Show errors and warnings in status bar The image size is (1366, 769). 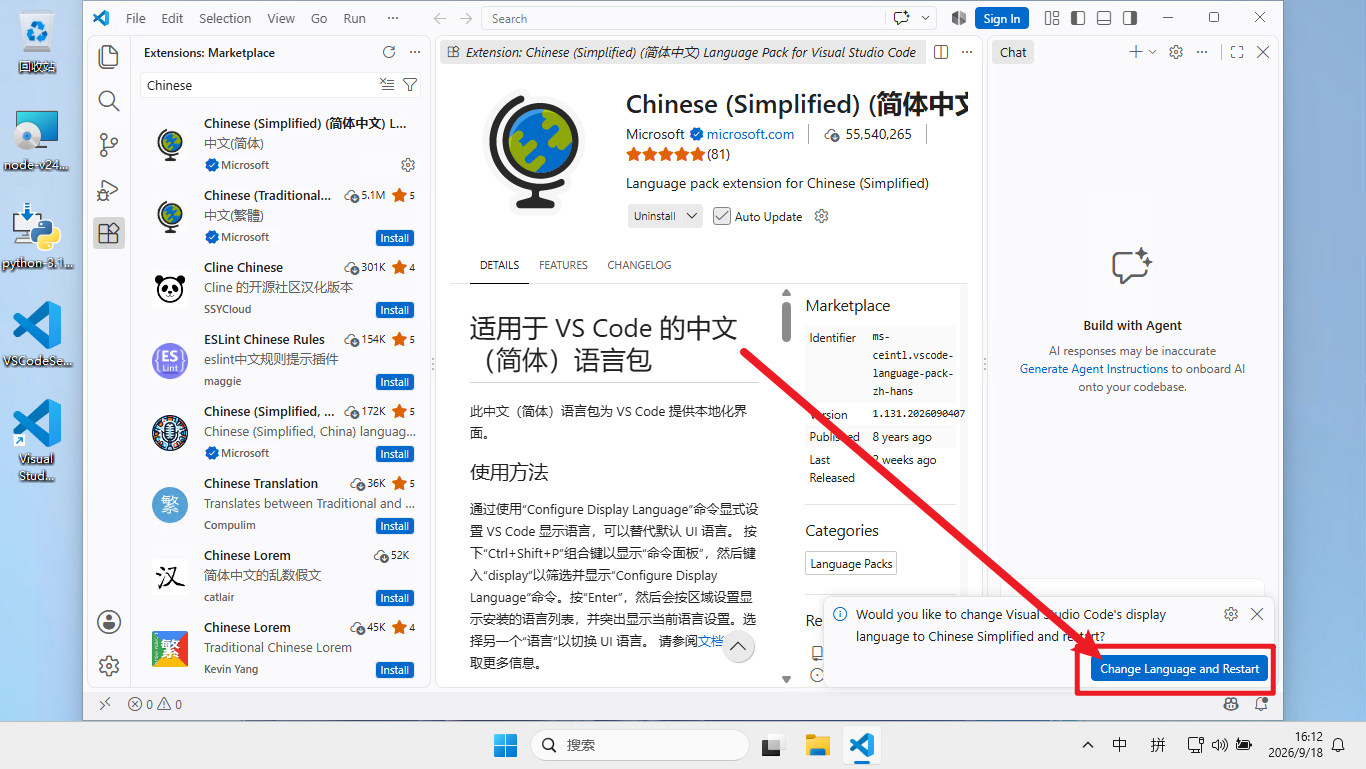click(155, 704)
